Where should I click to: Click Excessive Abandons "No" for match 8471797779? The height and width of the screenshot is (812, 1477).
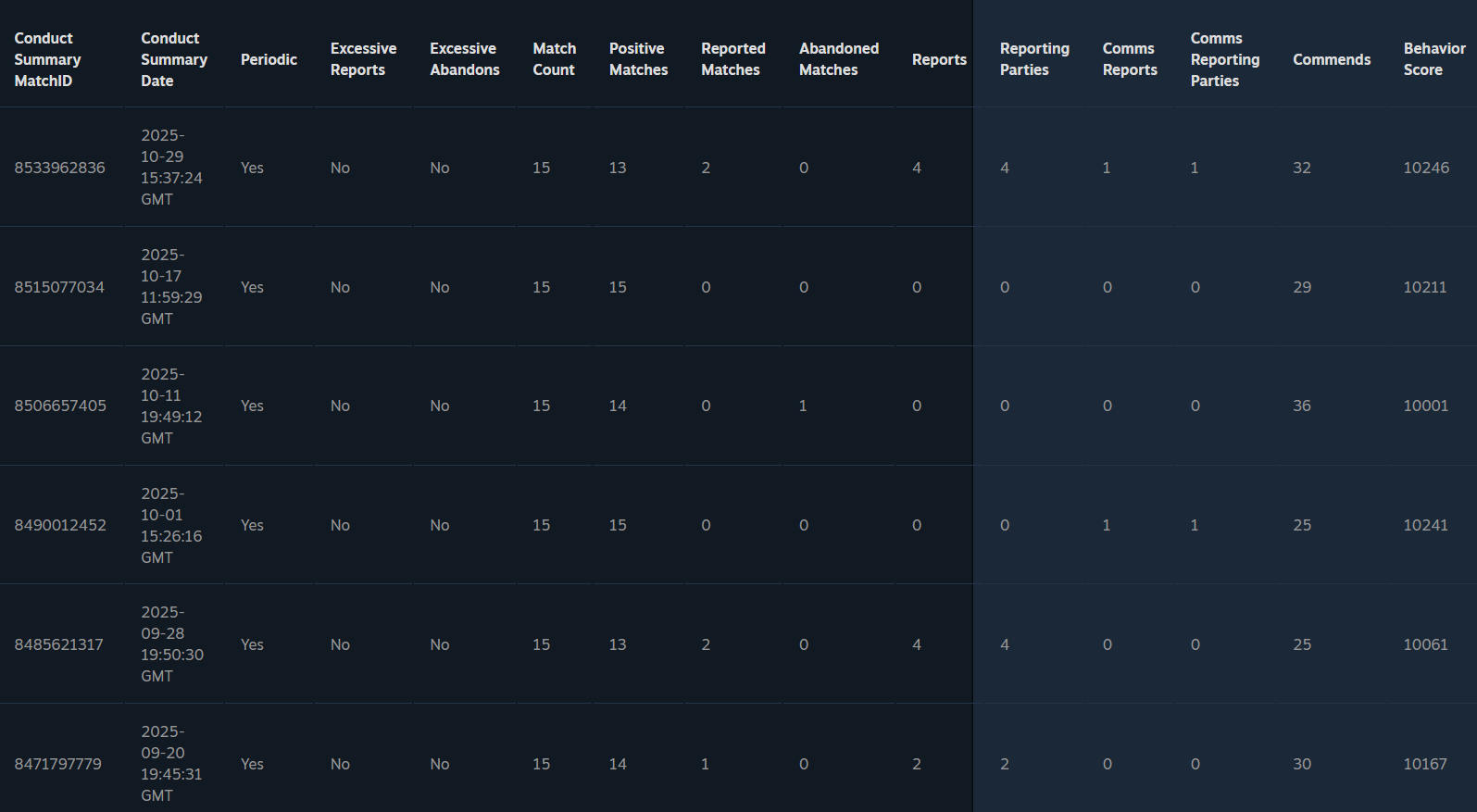[x=440, y=764]
